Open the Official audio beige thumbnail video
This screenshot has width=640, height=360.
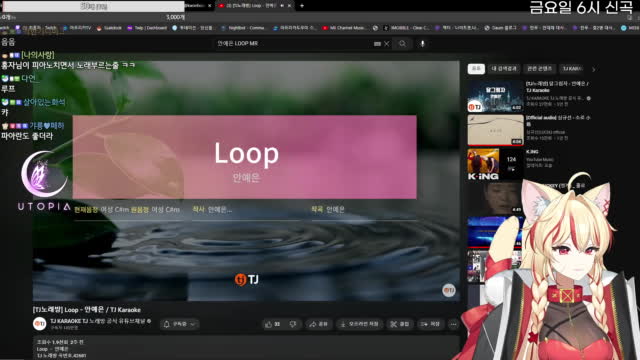pos(496,130)
